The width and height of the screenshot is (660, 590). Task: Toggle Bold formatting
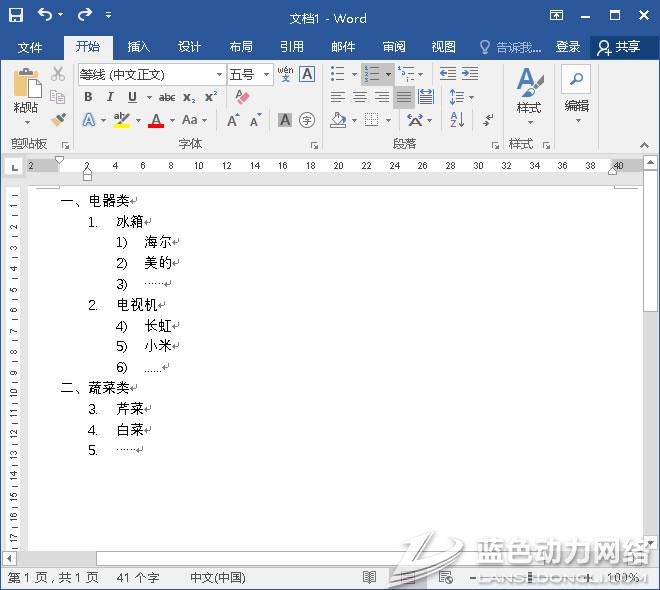point(88,97)
